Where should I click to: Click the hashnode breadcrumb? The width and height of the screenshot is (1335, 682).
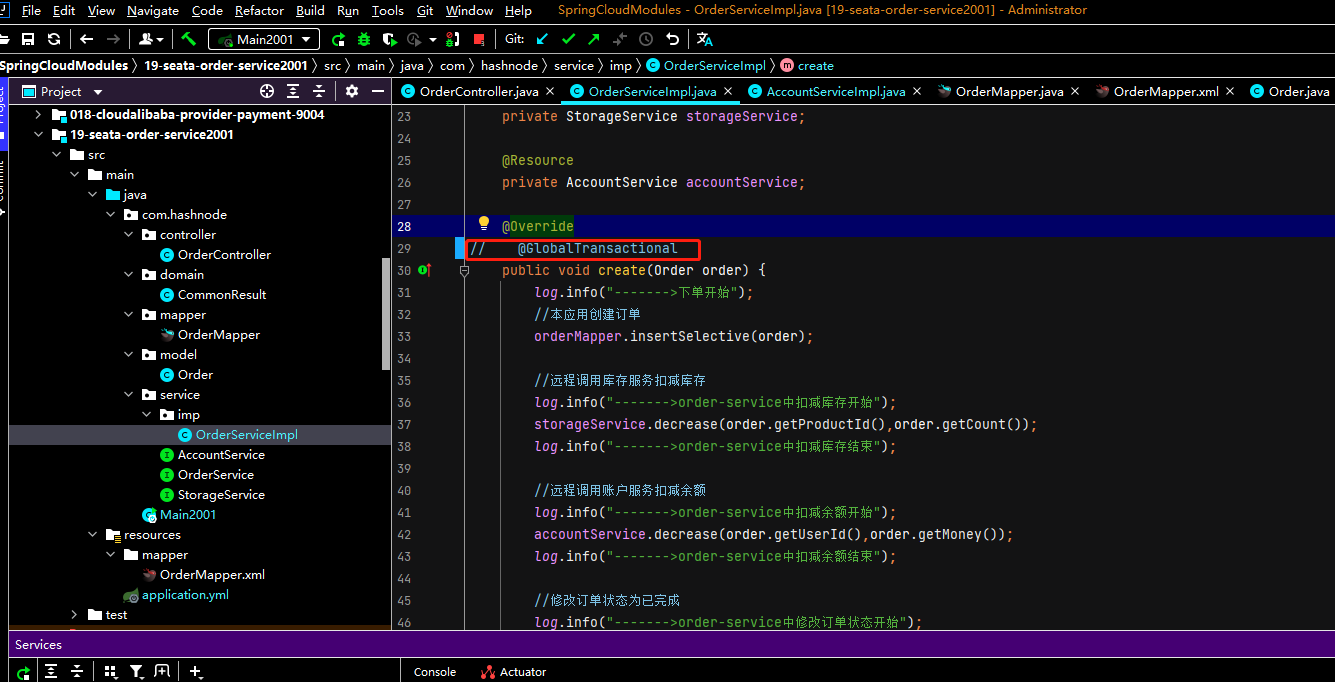508,65
